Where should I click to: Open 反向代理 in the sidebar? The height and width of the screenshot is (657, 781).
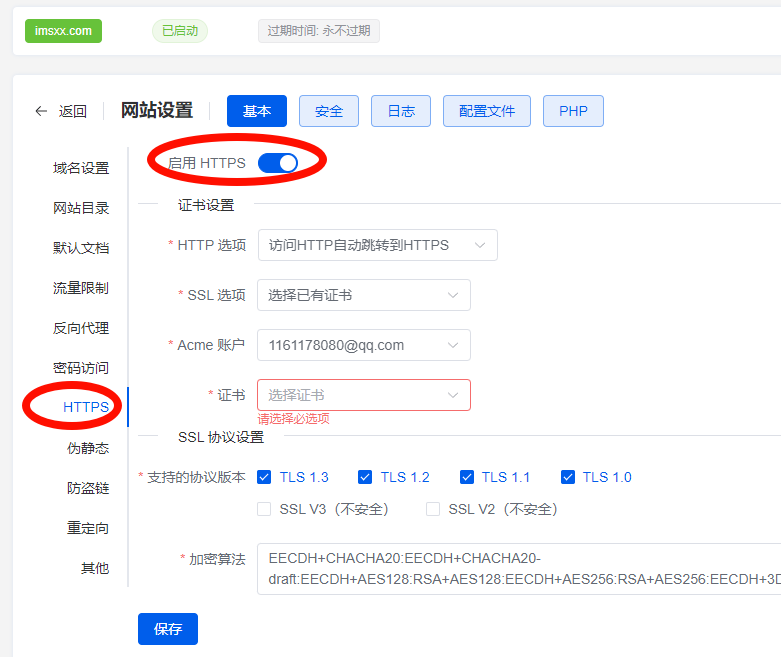point(81,328)
